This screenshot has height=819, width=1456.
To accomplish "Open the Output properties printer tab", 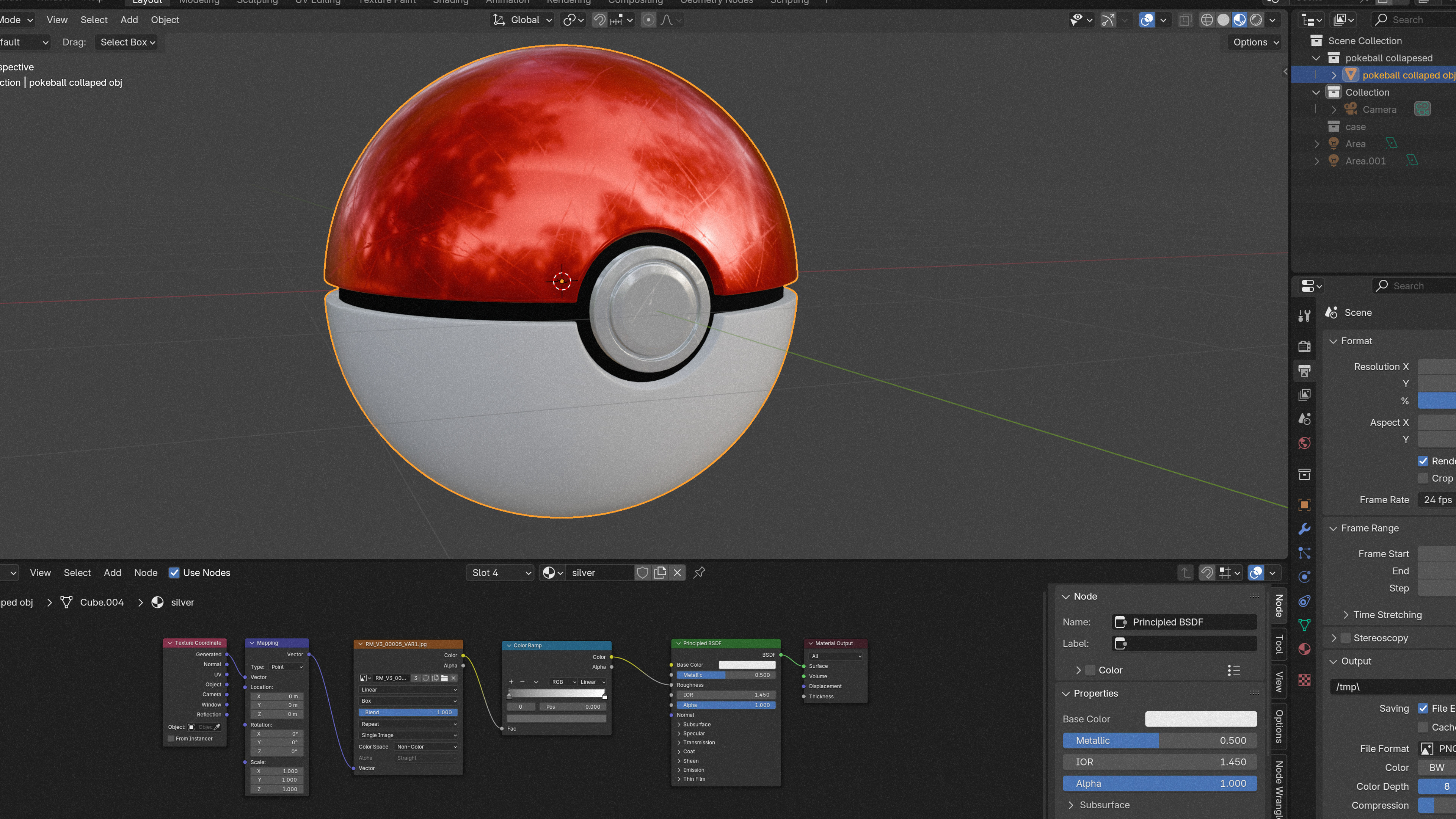I will point(1304,371).
